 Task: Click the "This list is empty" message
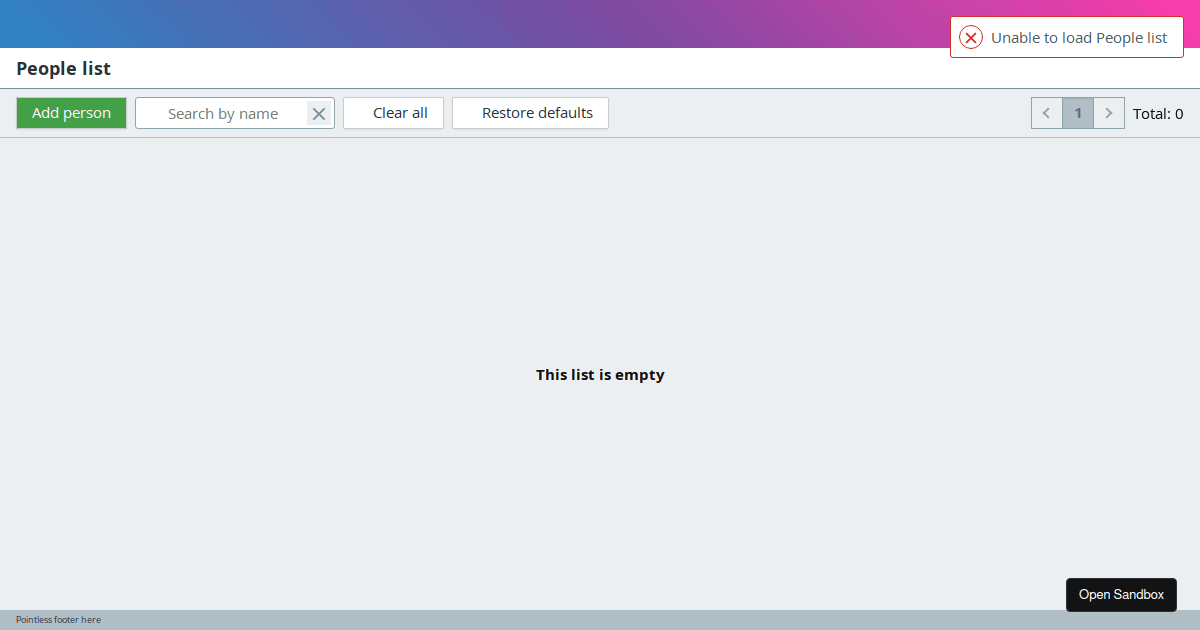[x=600, y=374]
